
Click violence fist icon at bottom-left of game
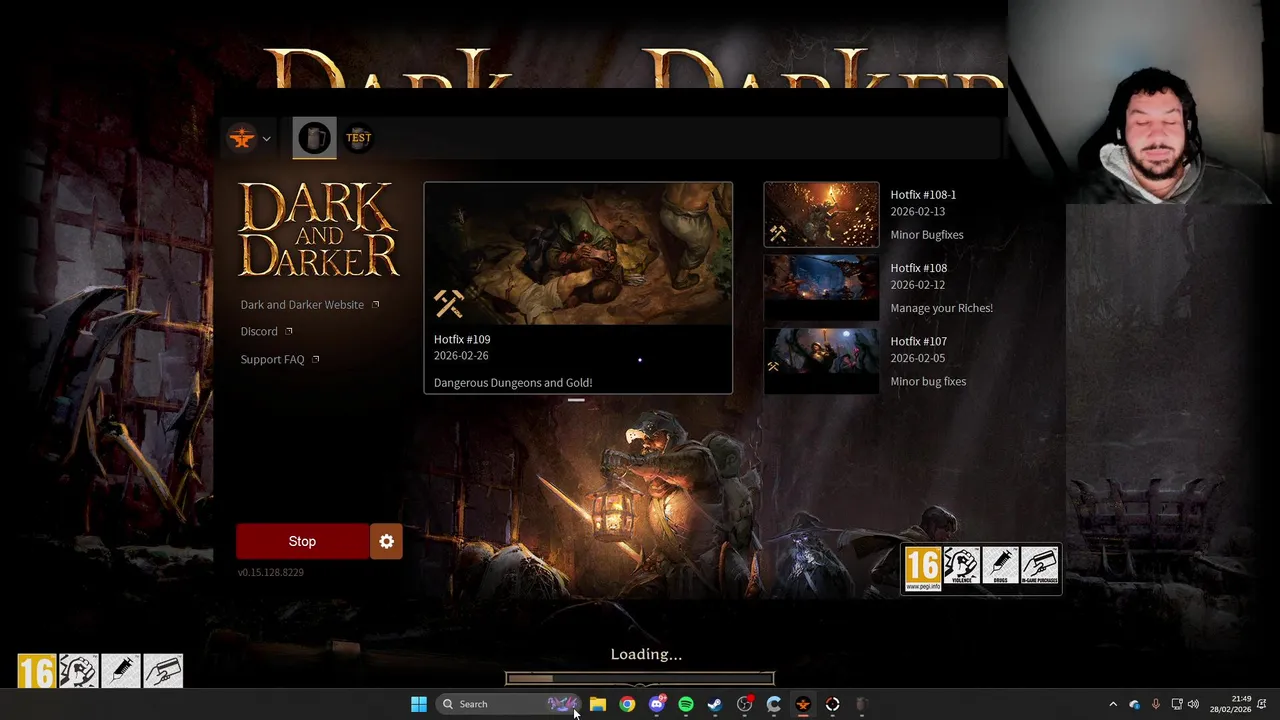(x=79, y=671)
